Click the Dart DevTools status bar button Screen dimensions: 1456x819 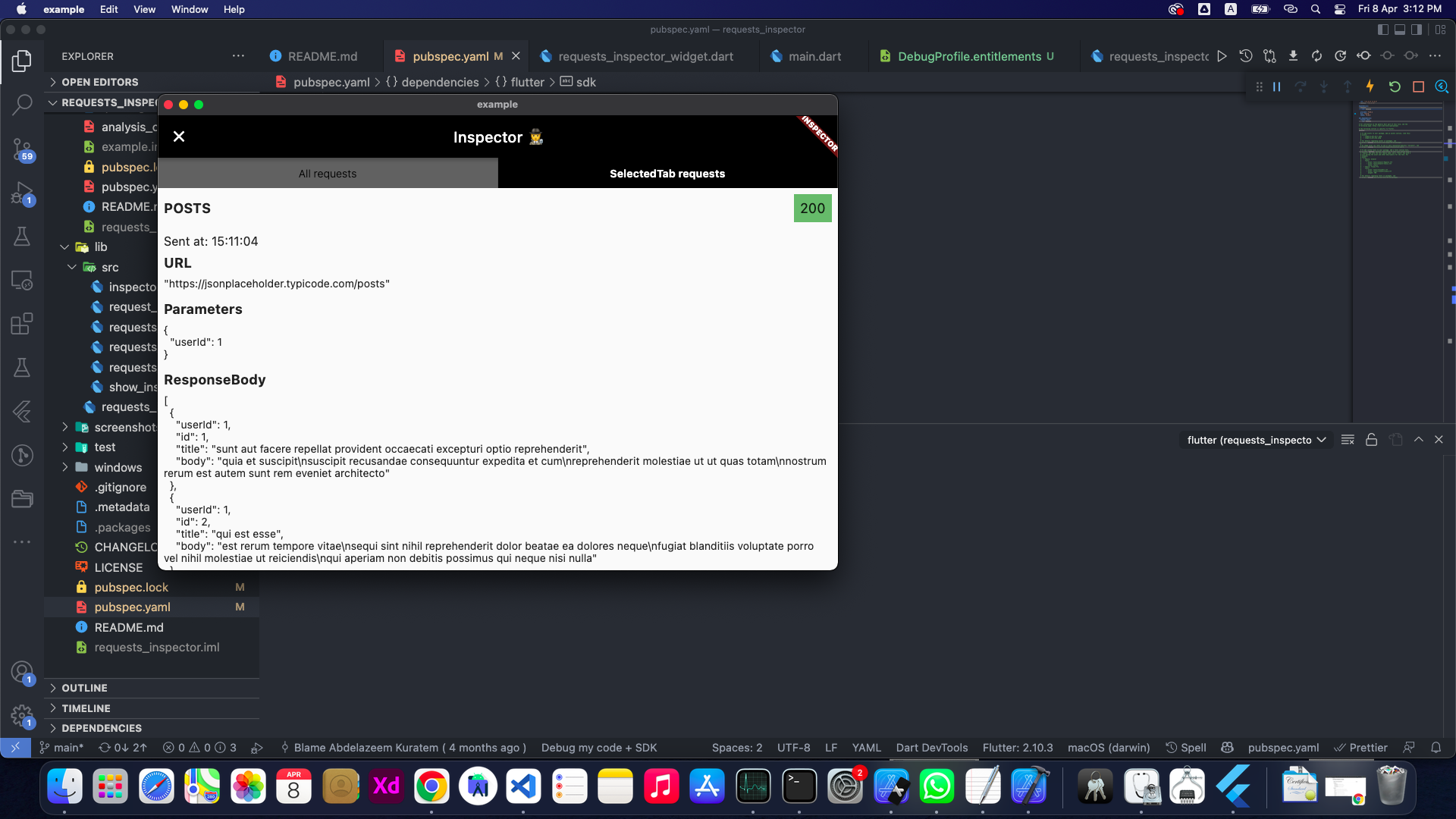pyautogui.click(x=931, y=748)
